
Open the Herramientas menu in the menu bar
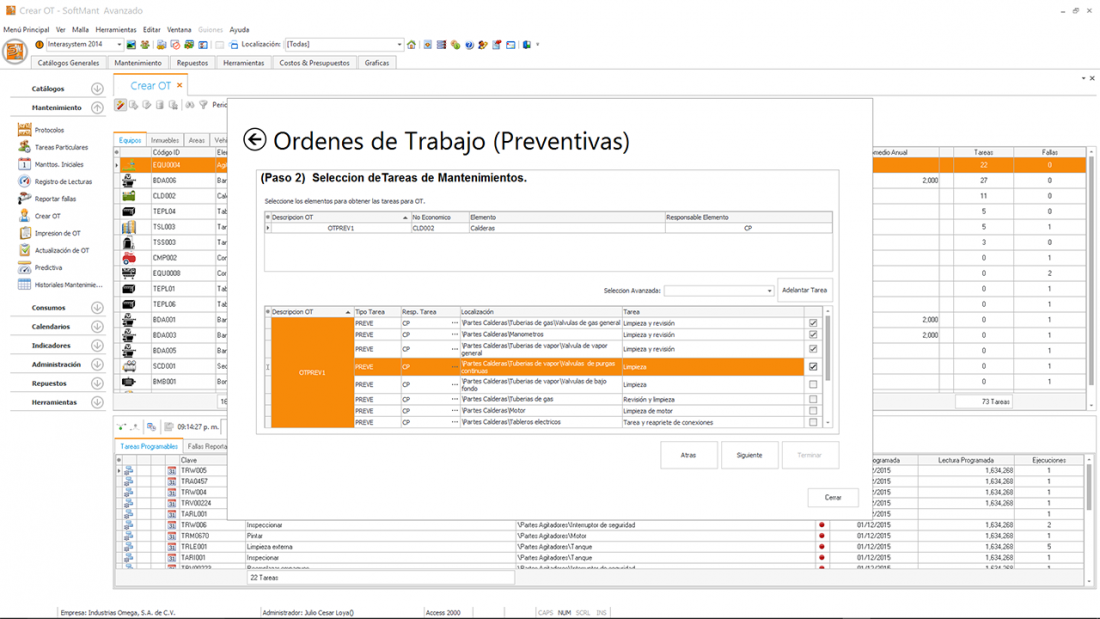116,30
